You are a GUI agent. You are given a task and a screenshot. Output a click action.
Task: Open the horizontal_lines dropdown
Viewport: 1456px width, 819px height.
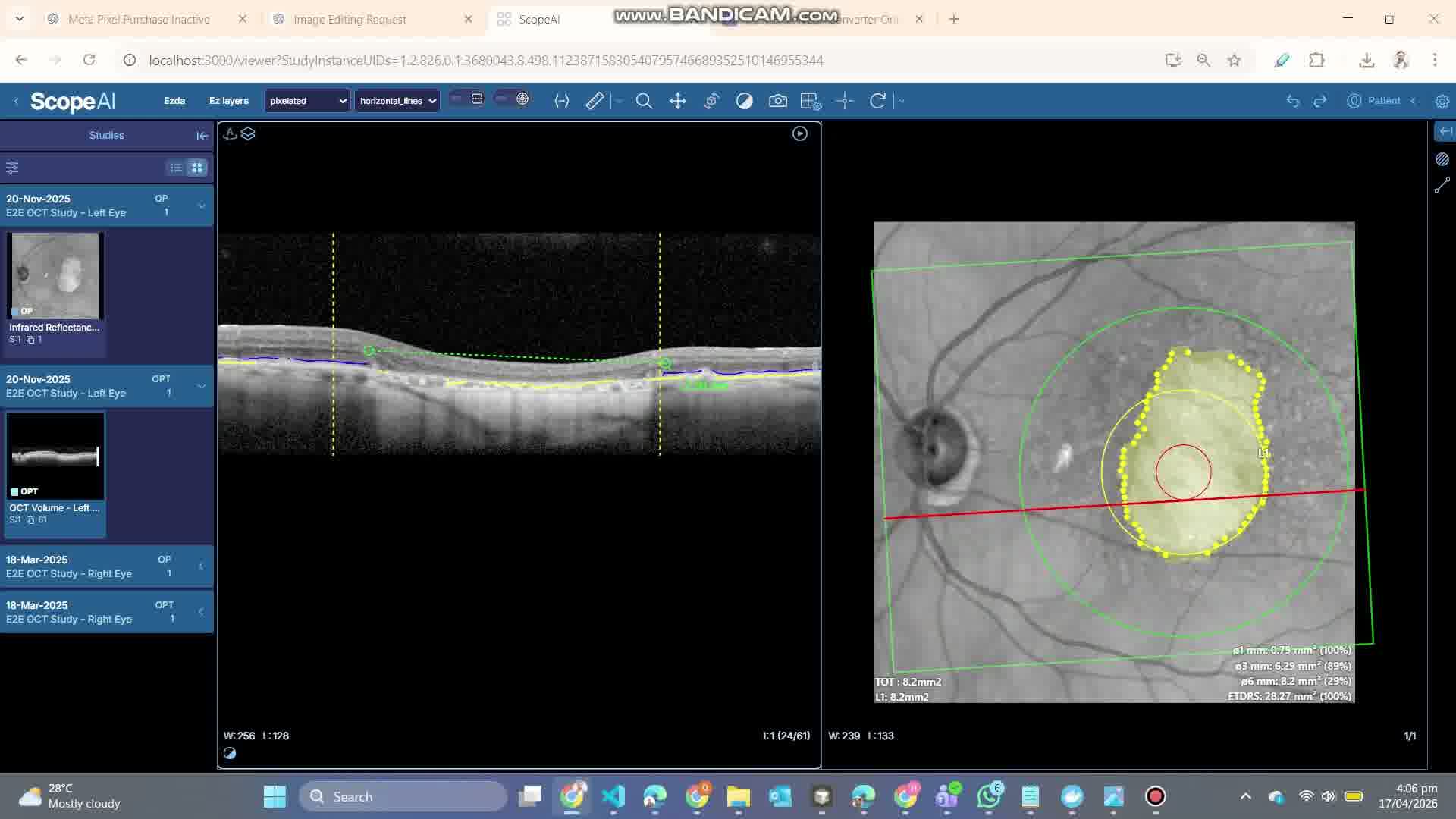tap(397, 101)
